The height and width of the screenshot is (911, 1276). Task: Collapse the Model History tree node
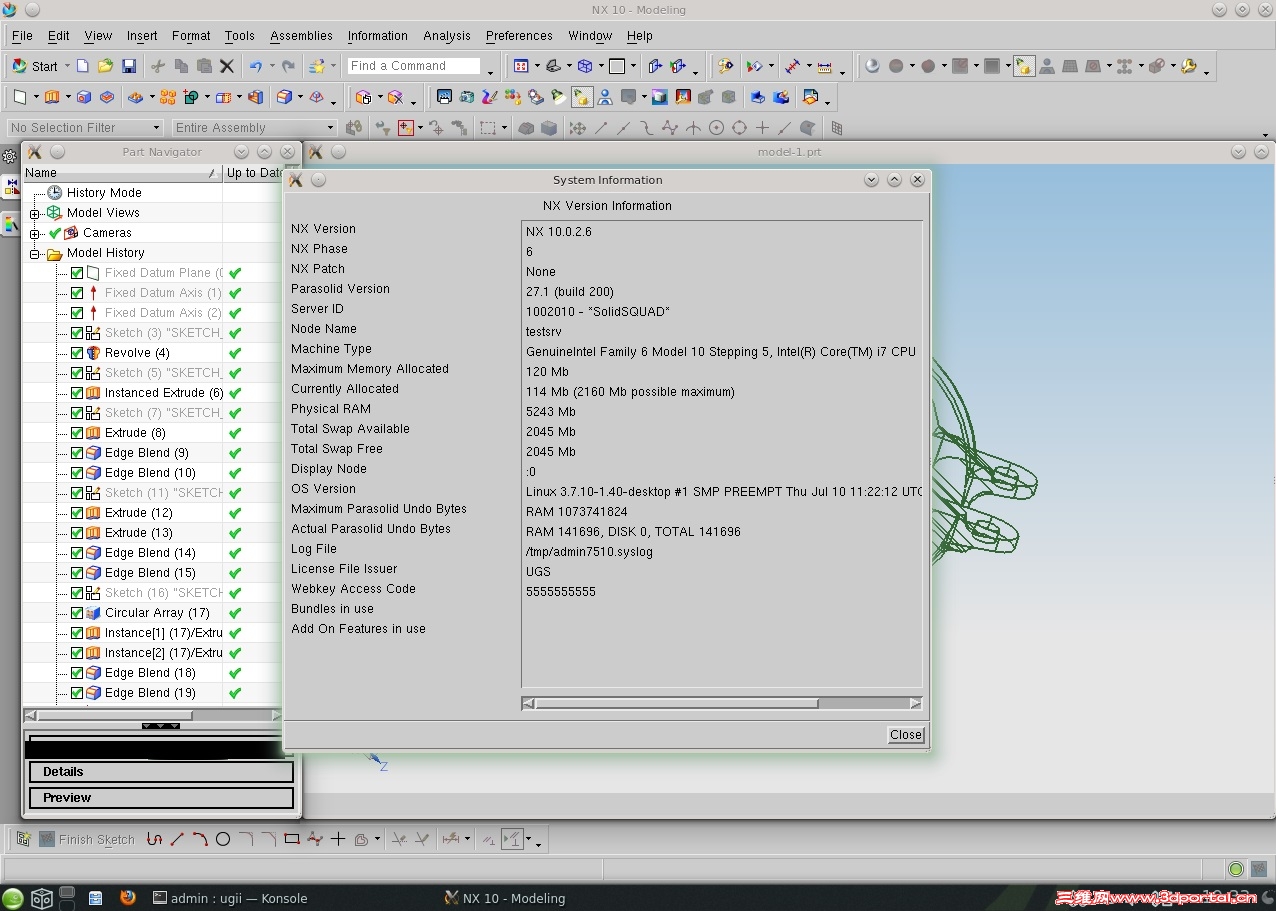tap(35, 254)
